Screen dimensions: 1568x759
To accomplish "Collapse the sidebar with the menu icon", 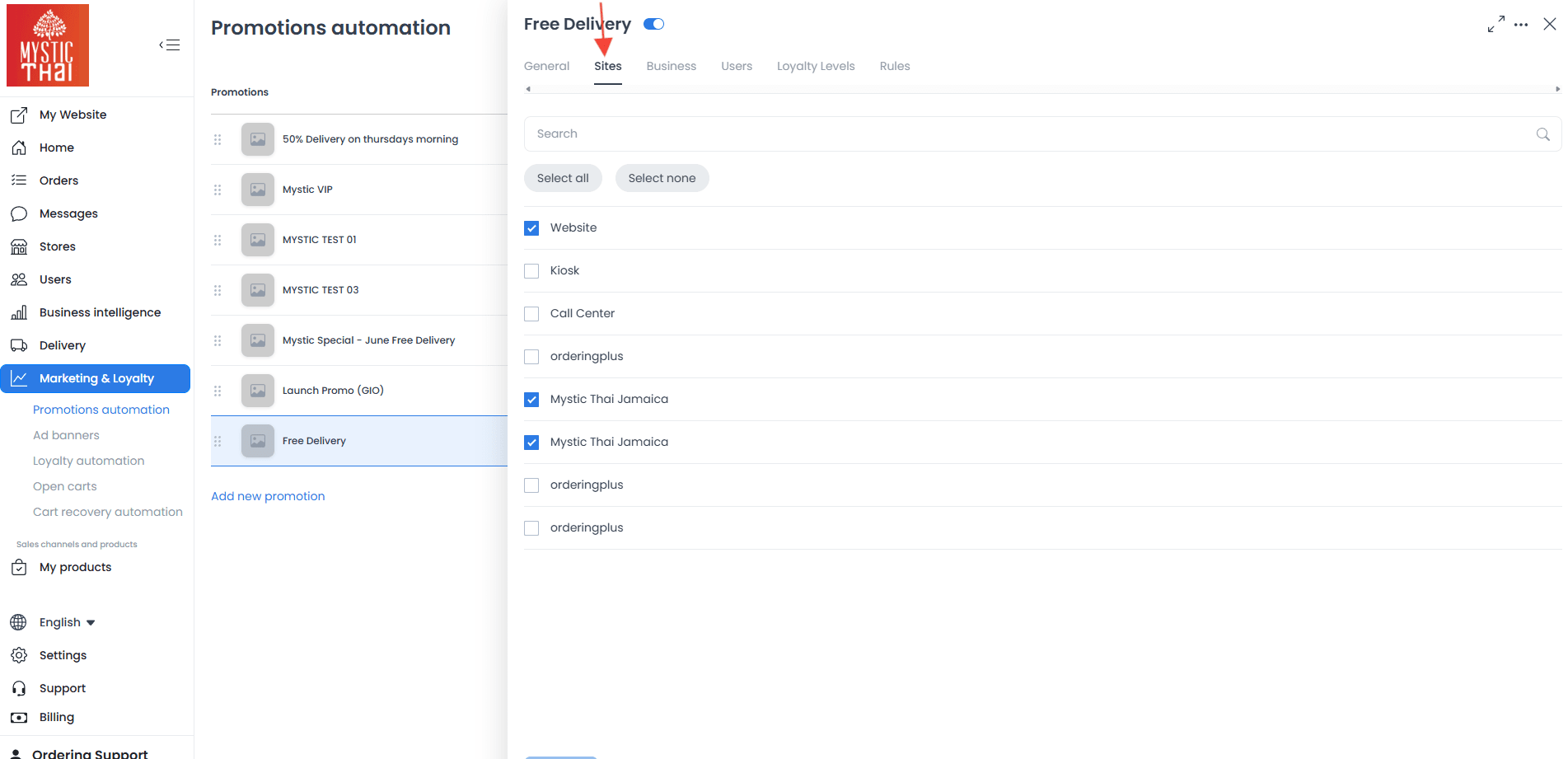I will pos(170,45).
